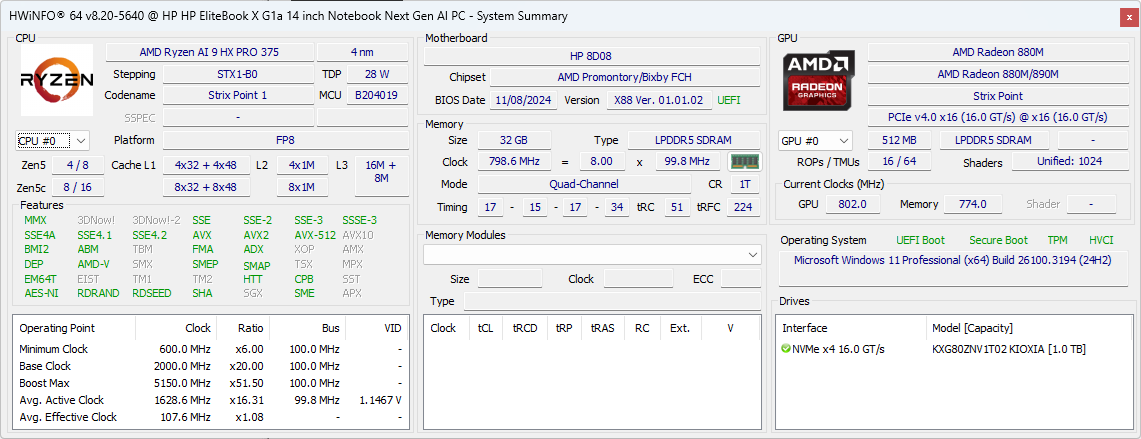Click the Ryzen CPU logo
The height and width of the screenshot is (439, 1141).
point(57,80)
